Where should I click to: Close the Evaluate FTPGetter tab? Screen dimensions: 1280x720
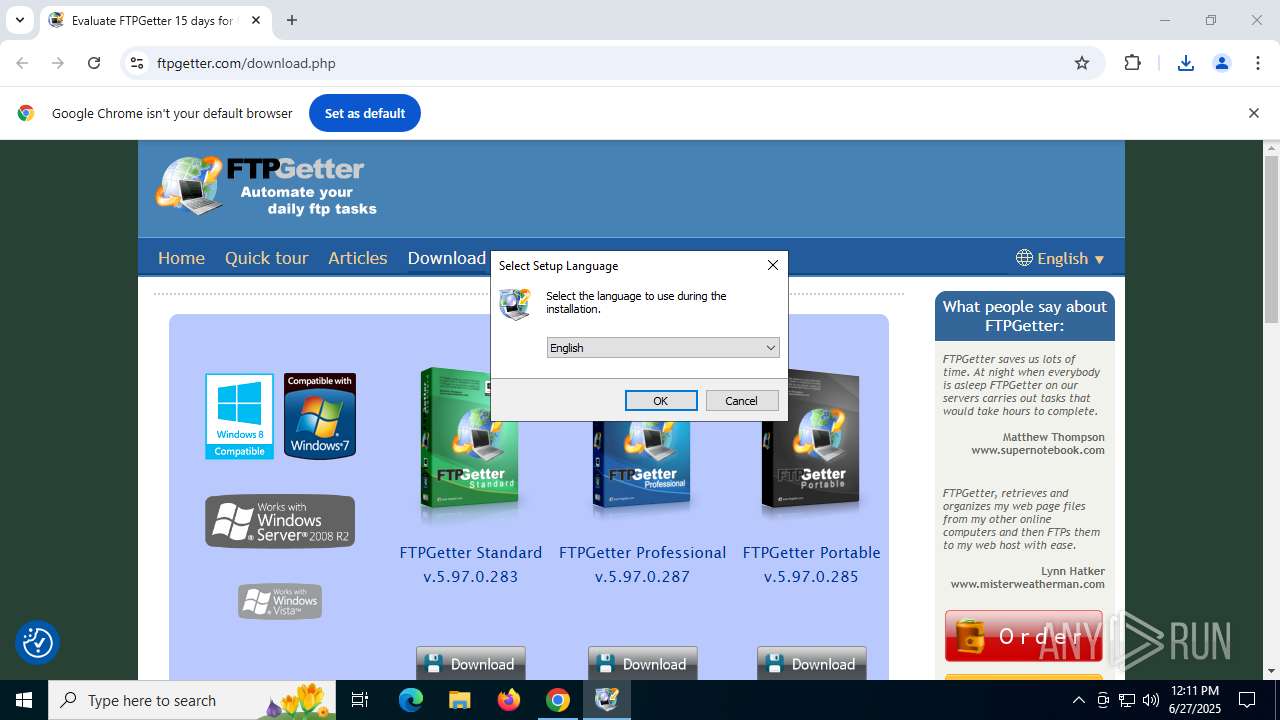(x=256, y=20)
